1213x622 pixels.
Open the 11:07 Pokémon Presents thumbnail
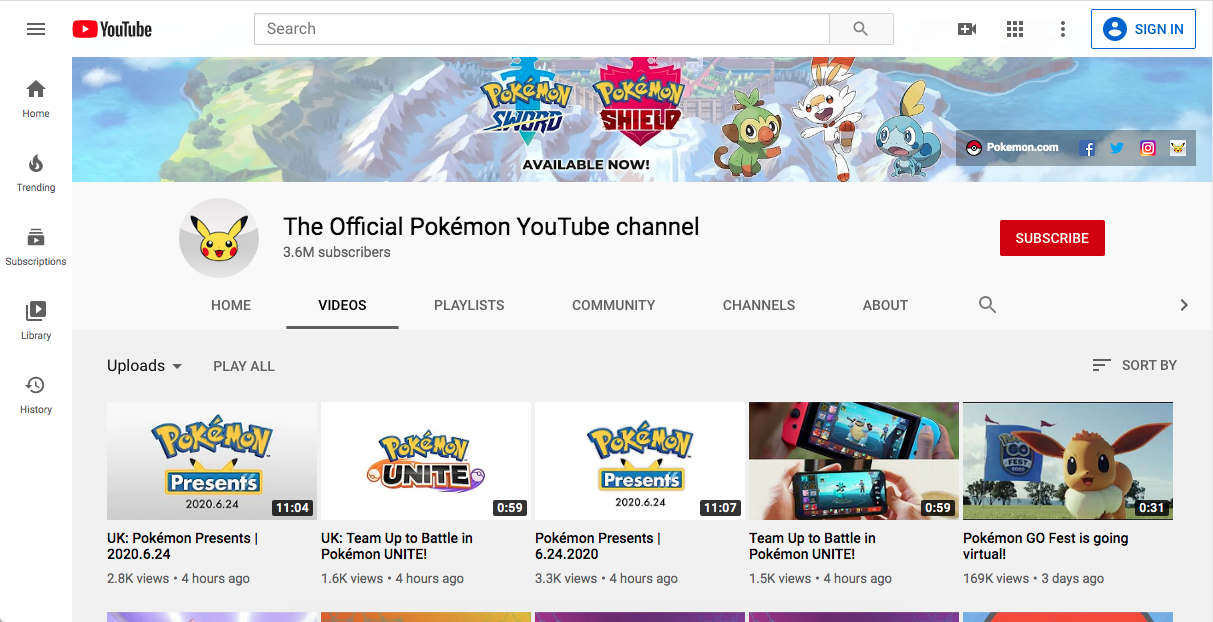tap(640, 461)
